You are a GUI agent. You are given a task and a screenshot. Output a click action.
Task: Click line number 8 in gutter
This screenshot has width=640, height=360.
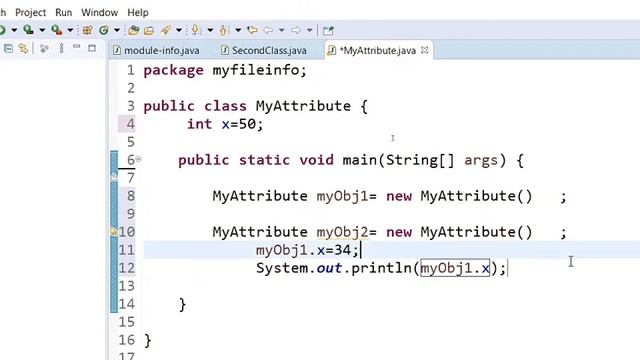[130, 196]
